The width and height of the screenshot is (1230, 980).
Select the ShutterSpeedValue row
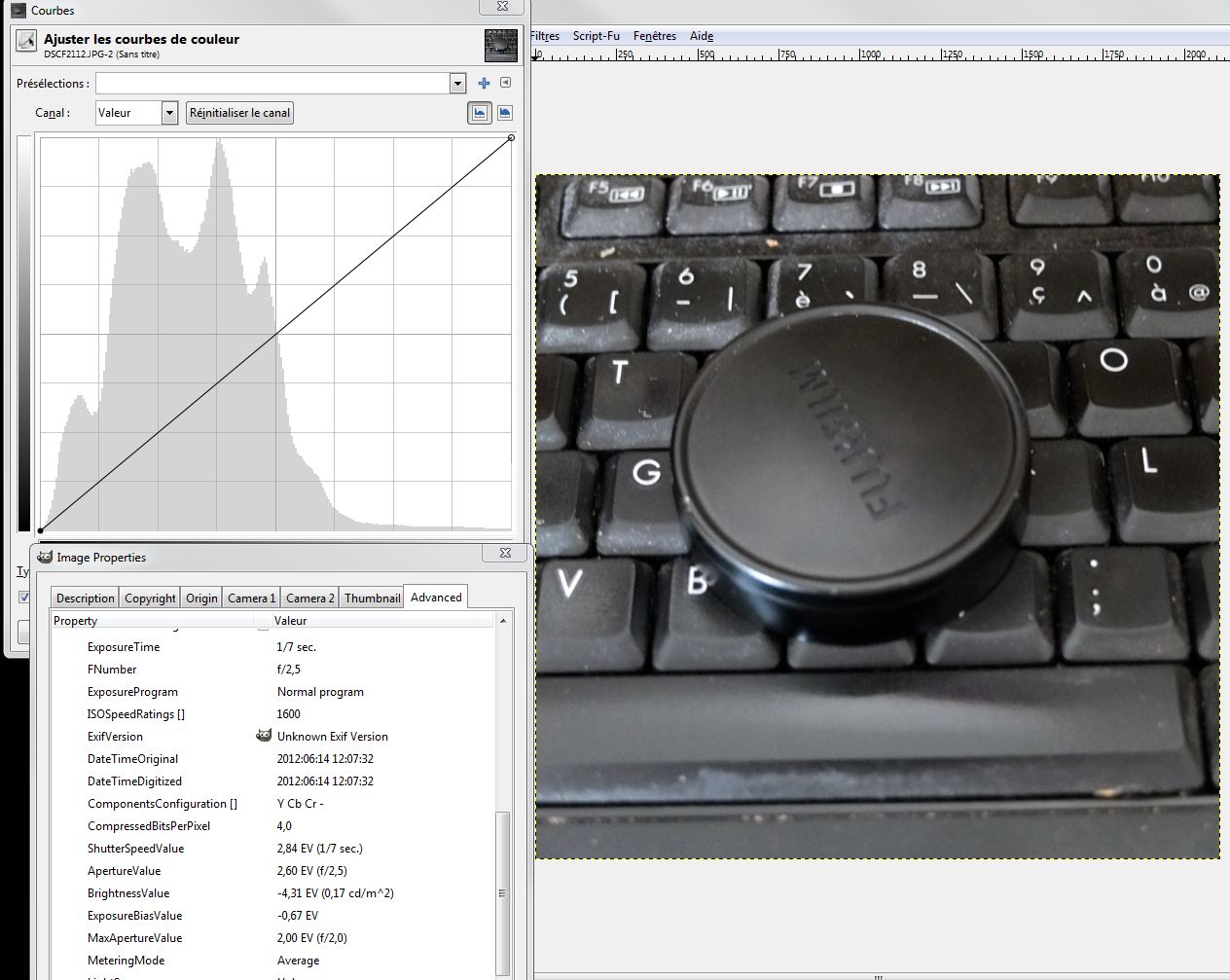pyautogui.click(x=273, y=849)
